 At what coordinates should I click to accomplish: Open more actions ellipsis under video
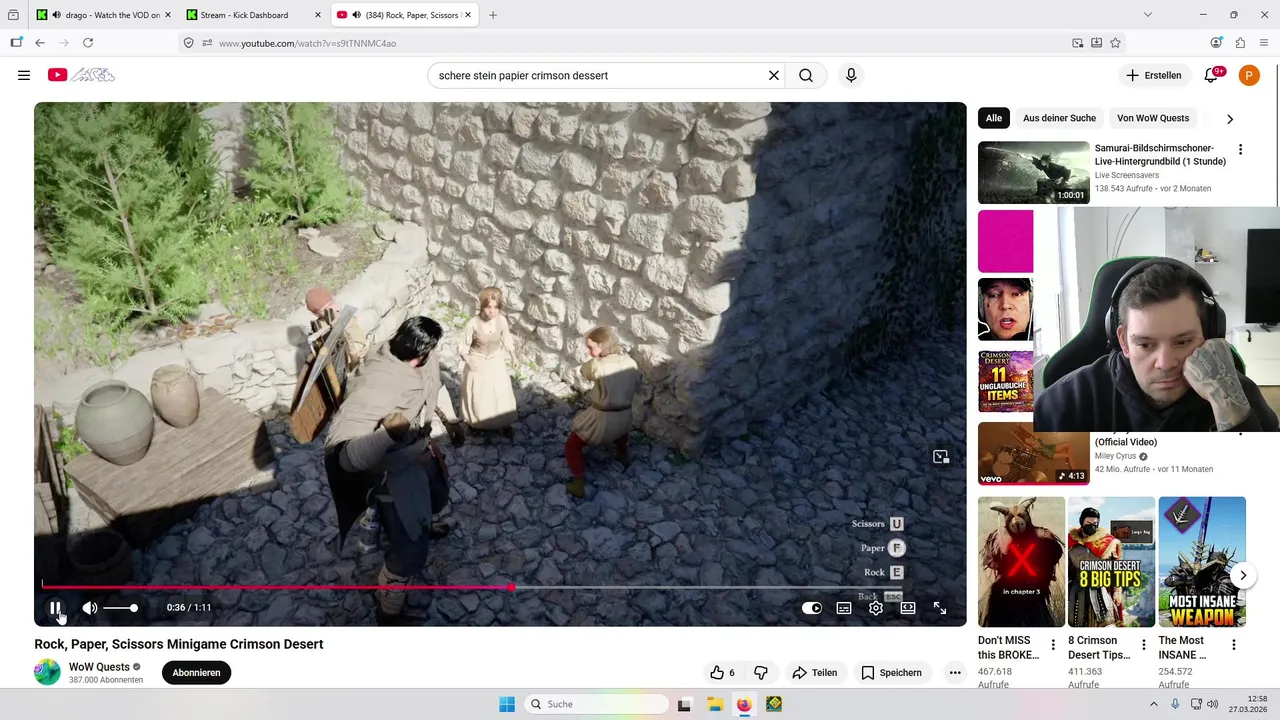pyautogui.click(x=955, y=673)
